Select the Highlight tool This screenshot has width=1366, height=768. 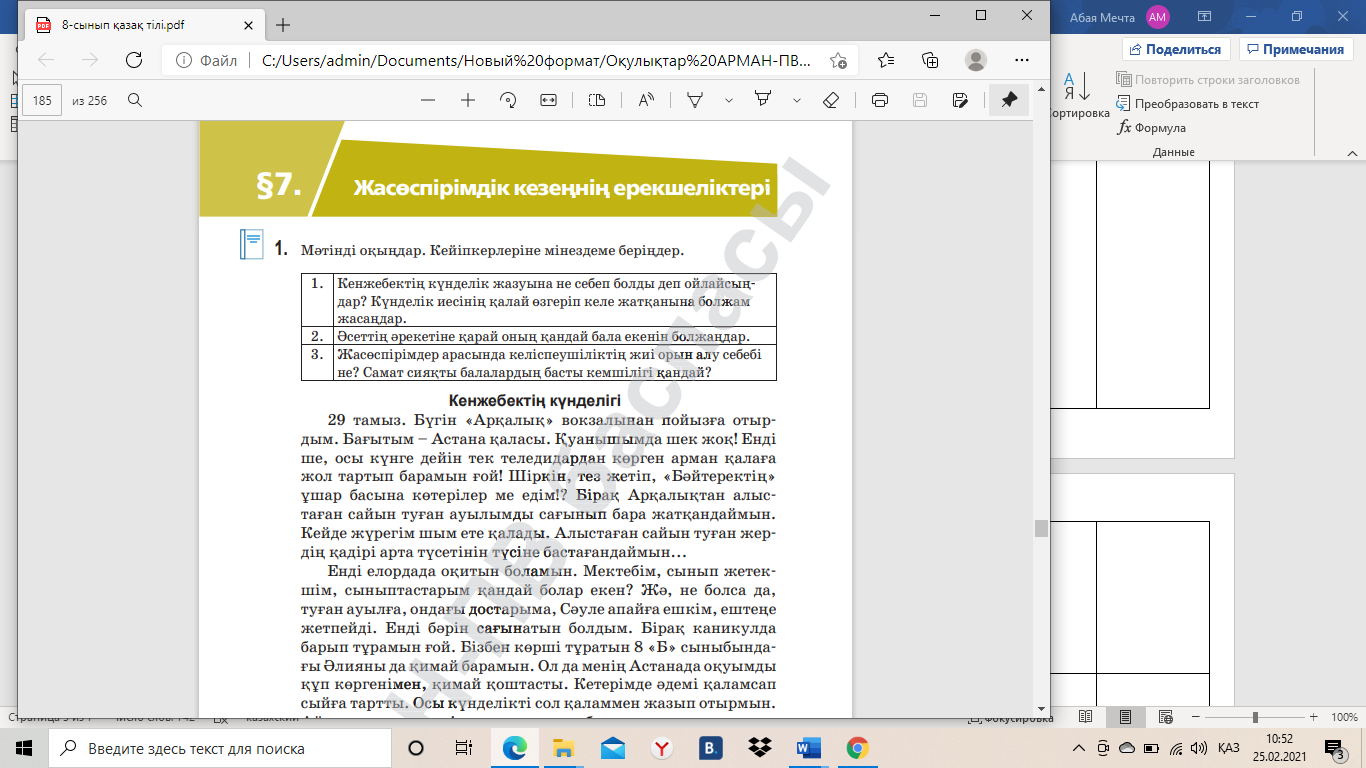coord(764,100)
